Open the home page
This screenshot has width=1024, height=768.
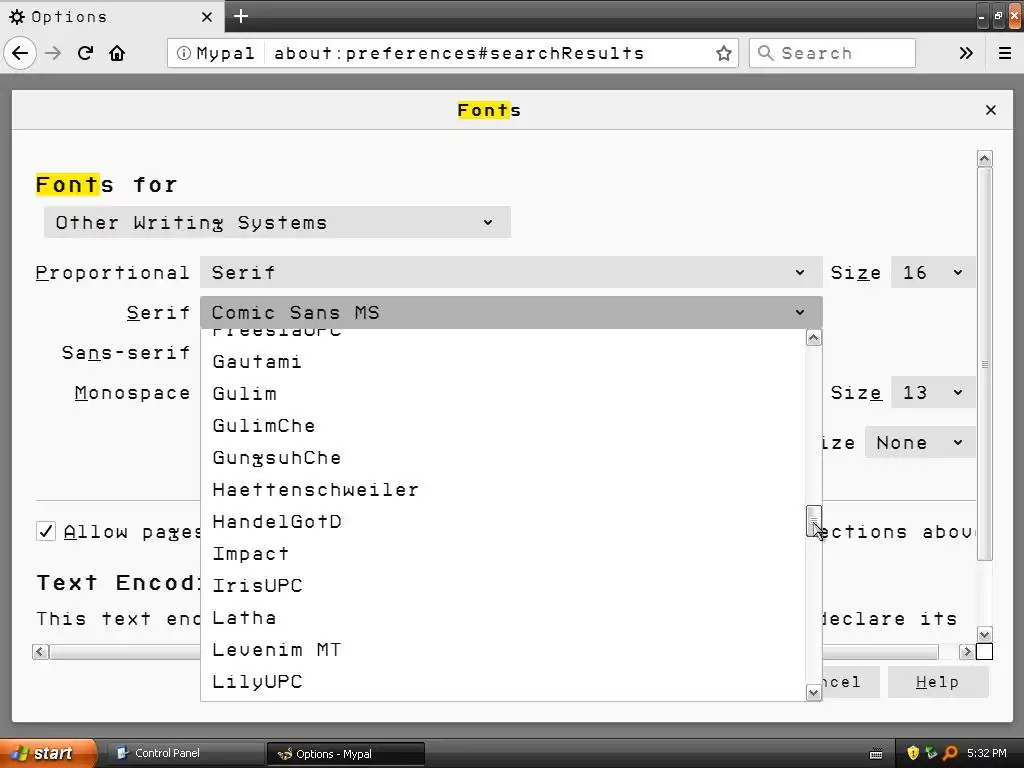tap(117, 53)
